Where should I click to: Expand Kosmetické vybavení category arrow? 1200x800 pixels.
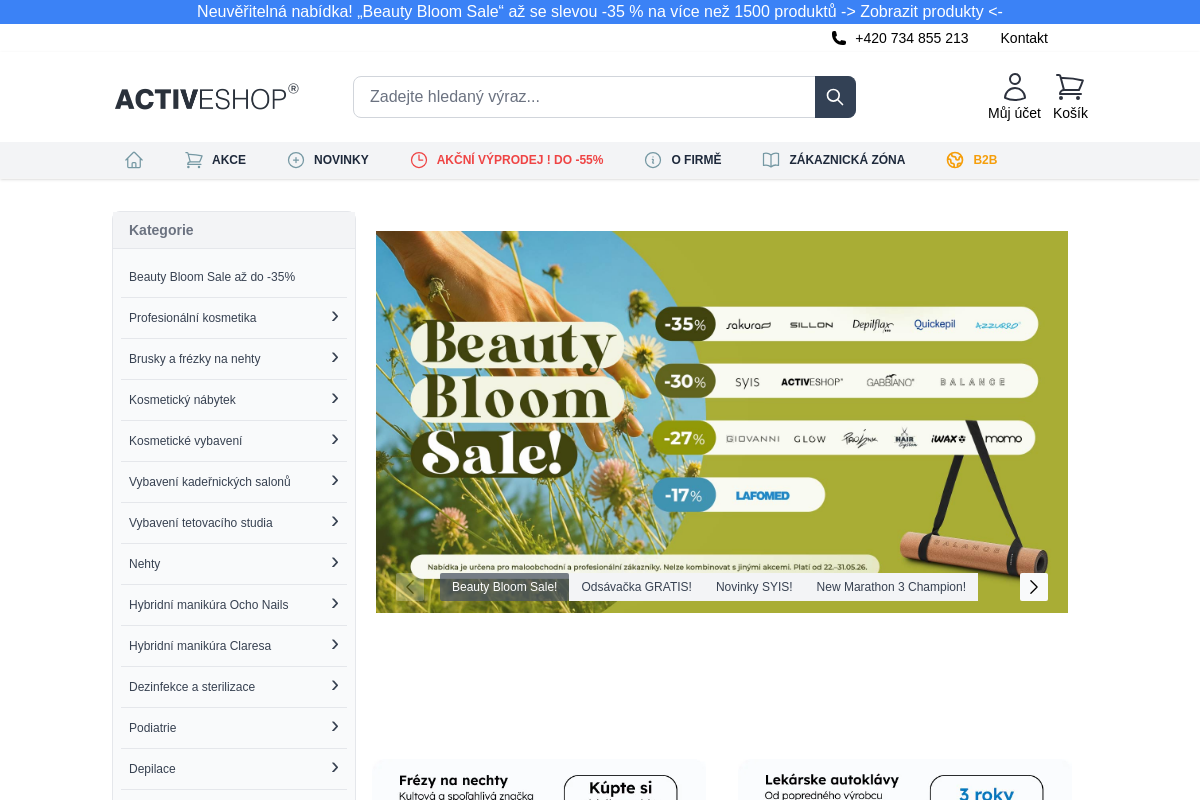(x=335, y=440)
